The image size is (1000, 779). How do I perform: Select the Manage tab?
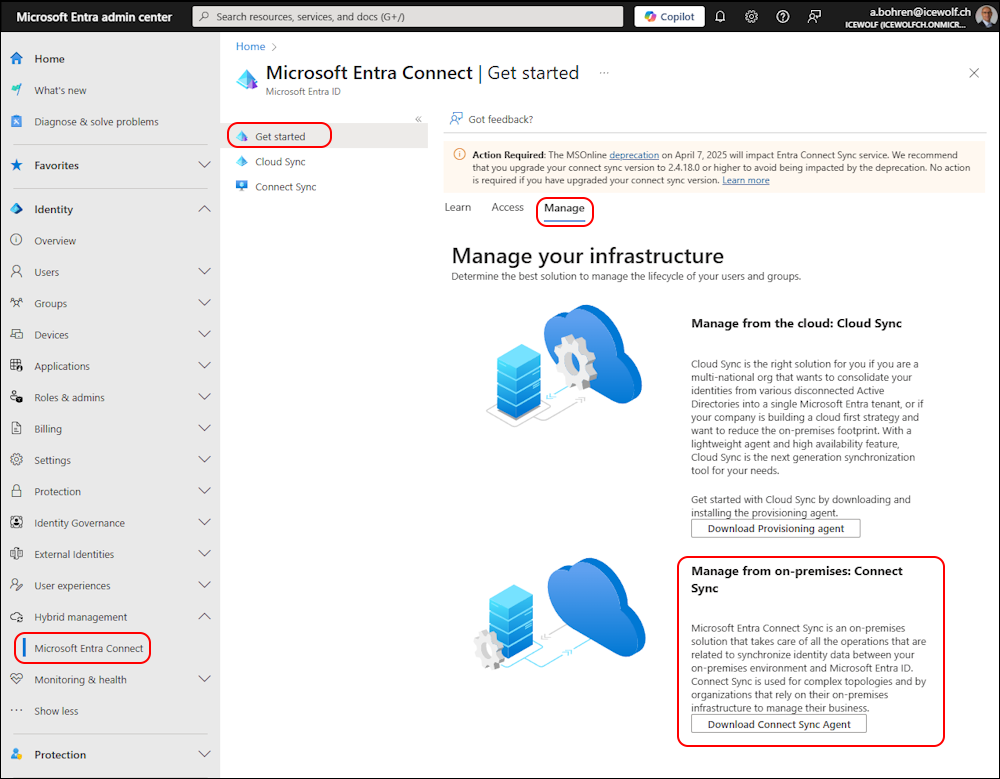click(564, 209)
